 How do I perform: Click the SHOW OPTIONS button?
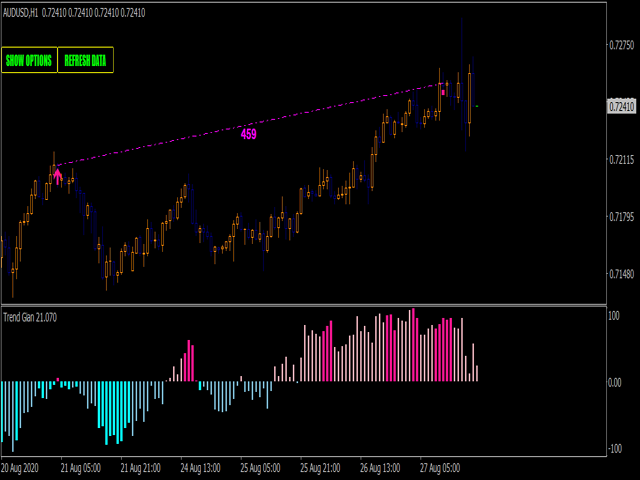[29, 60]
